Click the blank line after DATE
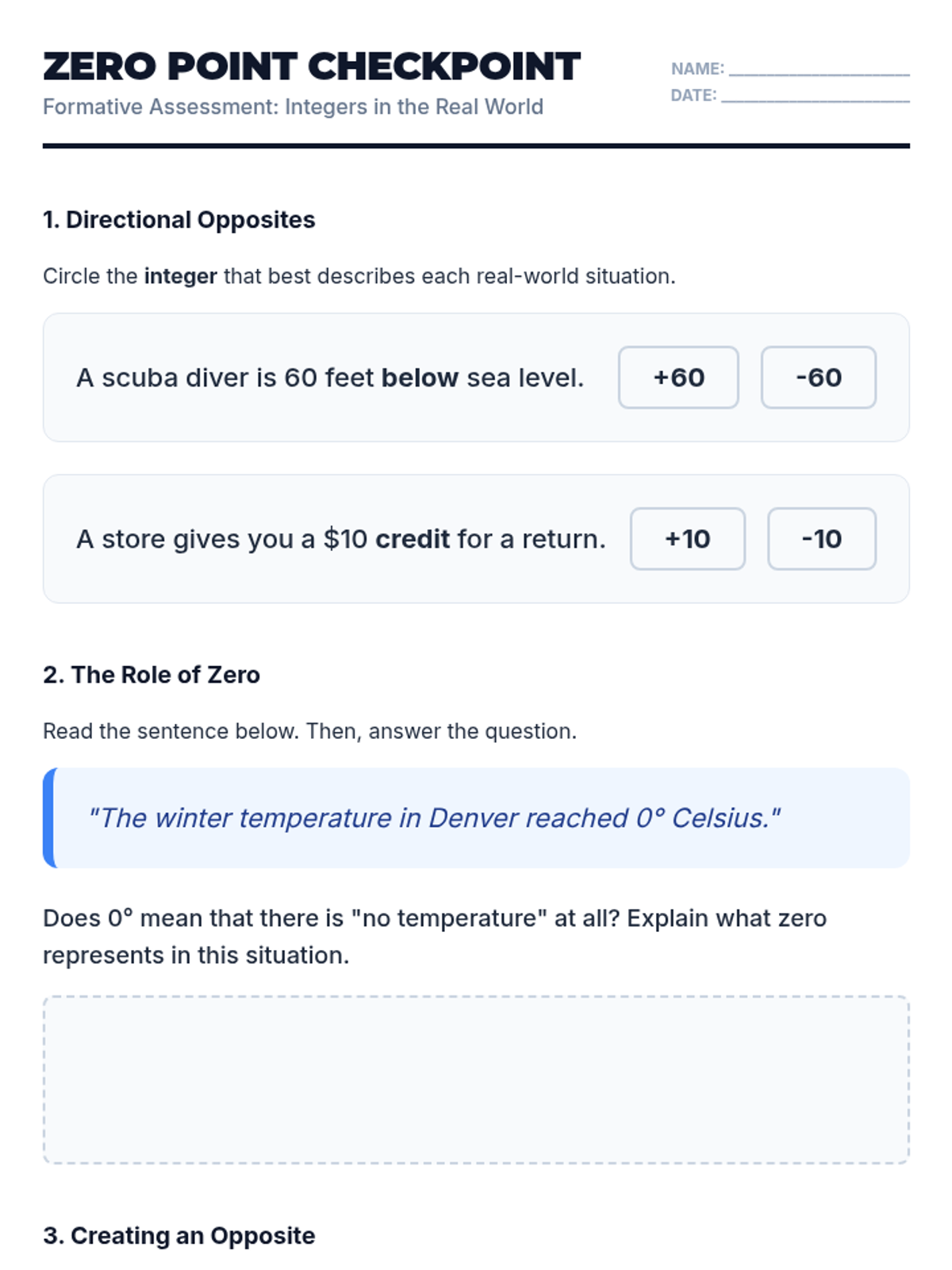Screen dimensions: 952x1270 click(815, 96)
